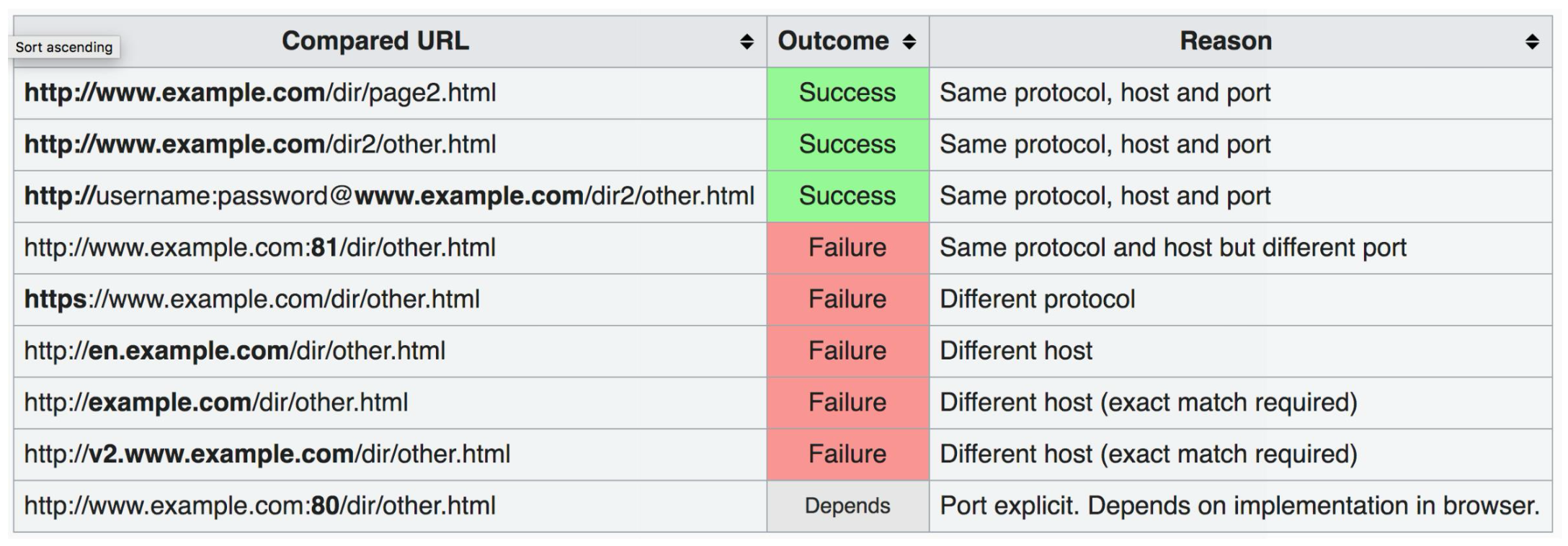Click 'Same protocol and host but different port'
1568x546 pixels.
[x=1173, y=248]
